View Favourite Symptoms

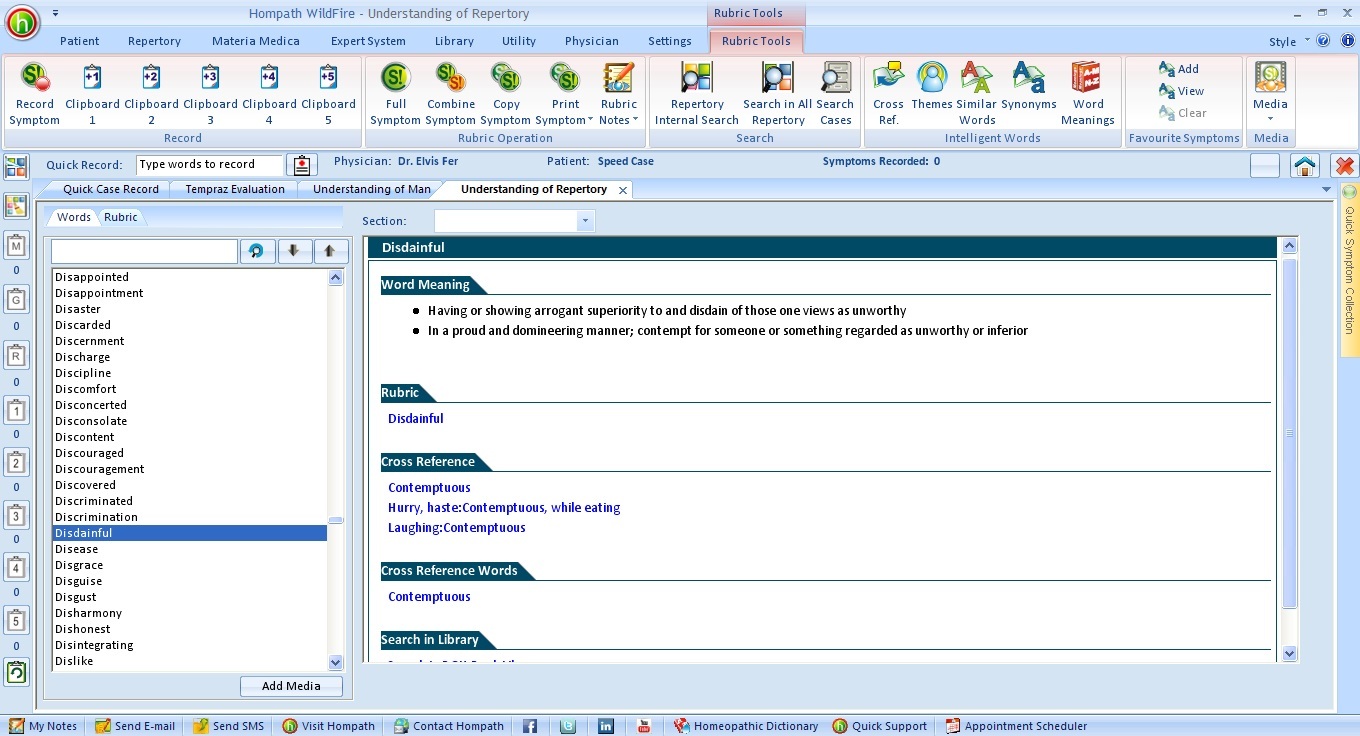1181,91
